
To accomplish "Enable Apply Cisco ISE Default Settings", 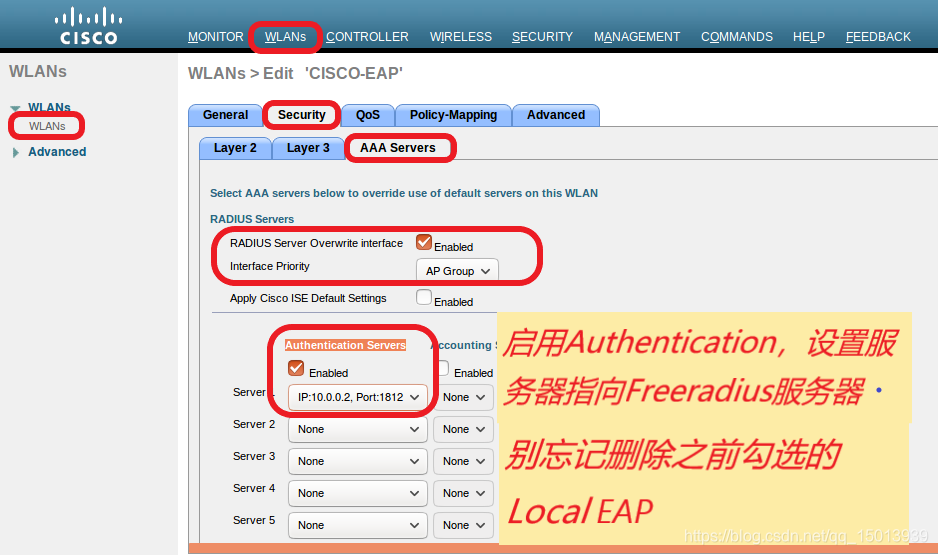I will (x=424, y=297).
